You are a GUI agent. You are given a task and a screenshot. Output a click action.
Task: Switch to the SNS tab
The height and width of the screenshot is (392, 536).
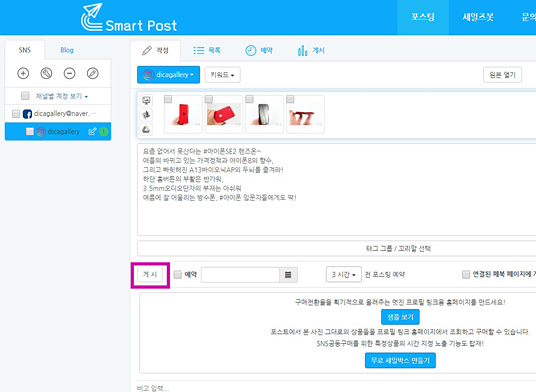25,50
